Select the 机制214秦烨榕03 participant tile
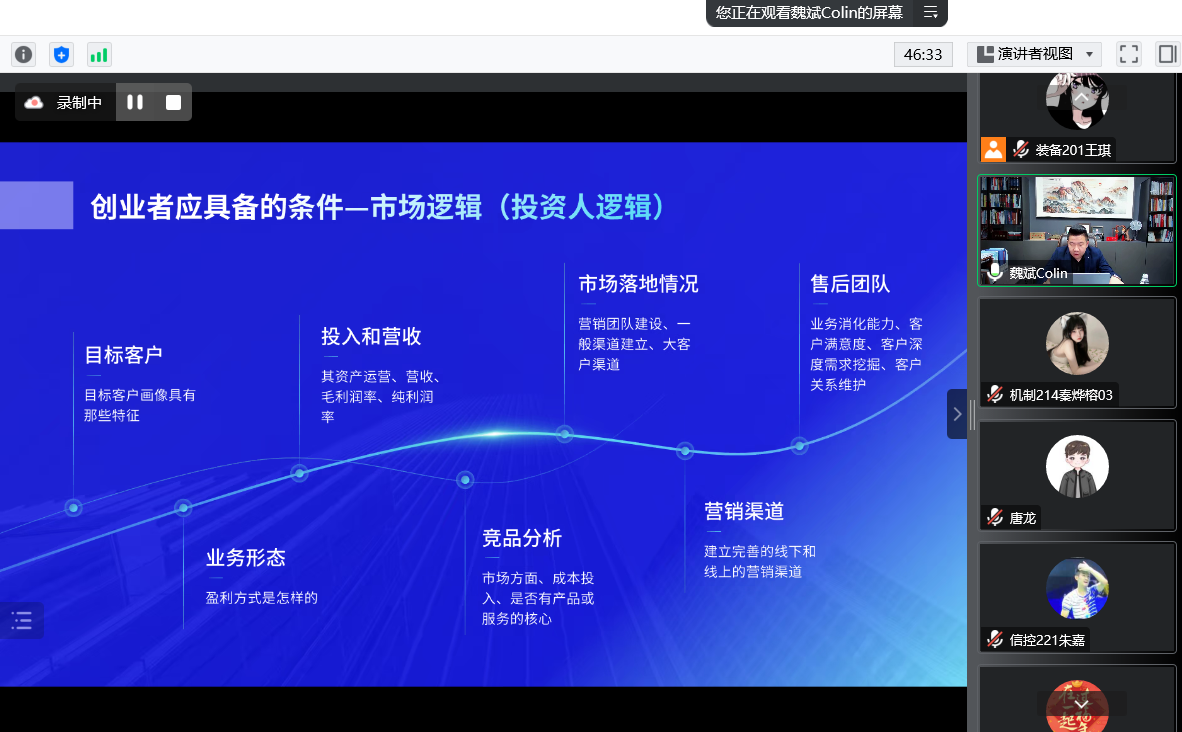Viewport: 1182px width, 732px height. click(1076, 352)
